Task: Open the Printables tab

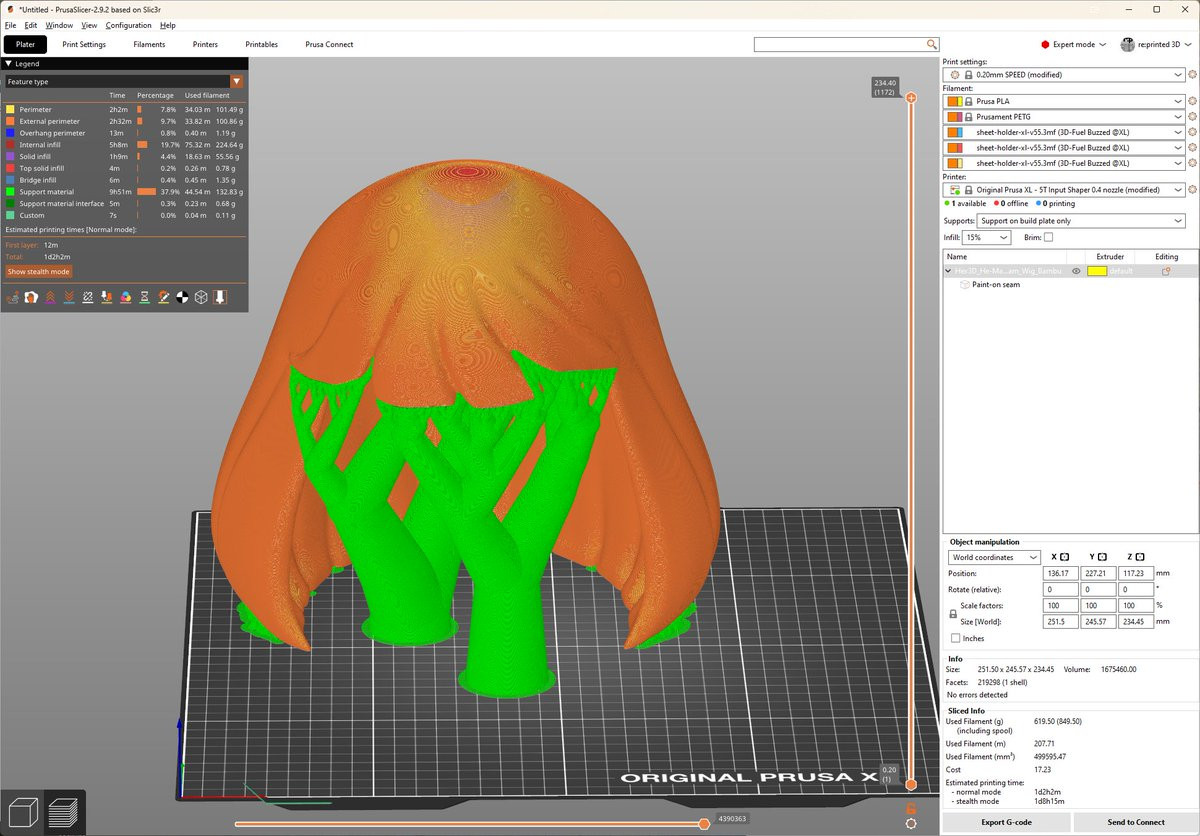Action: 262,44
